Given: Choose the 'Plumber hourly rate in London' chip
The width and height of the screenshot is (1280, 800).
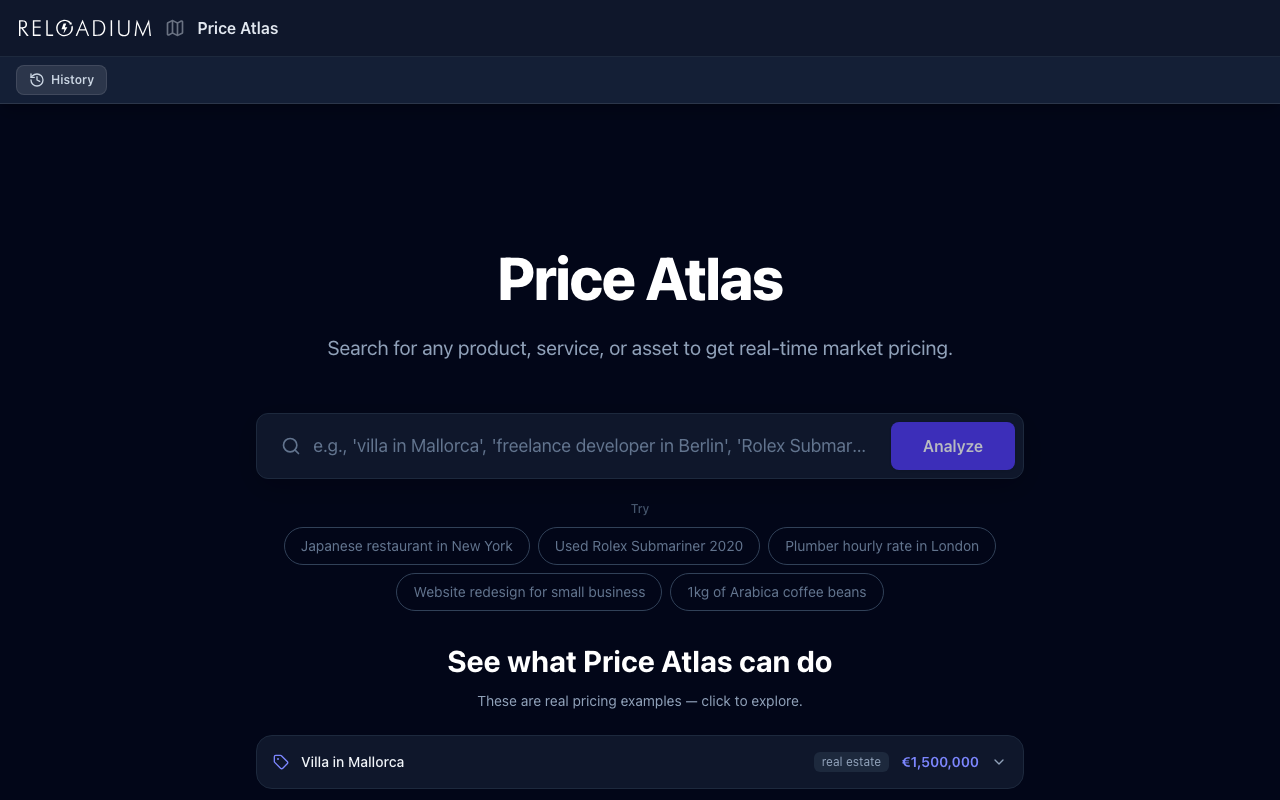Looking at the screenshot, I should 881,546.
